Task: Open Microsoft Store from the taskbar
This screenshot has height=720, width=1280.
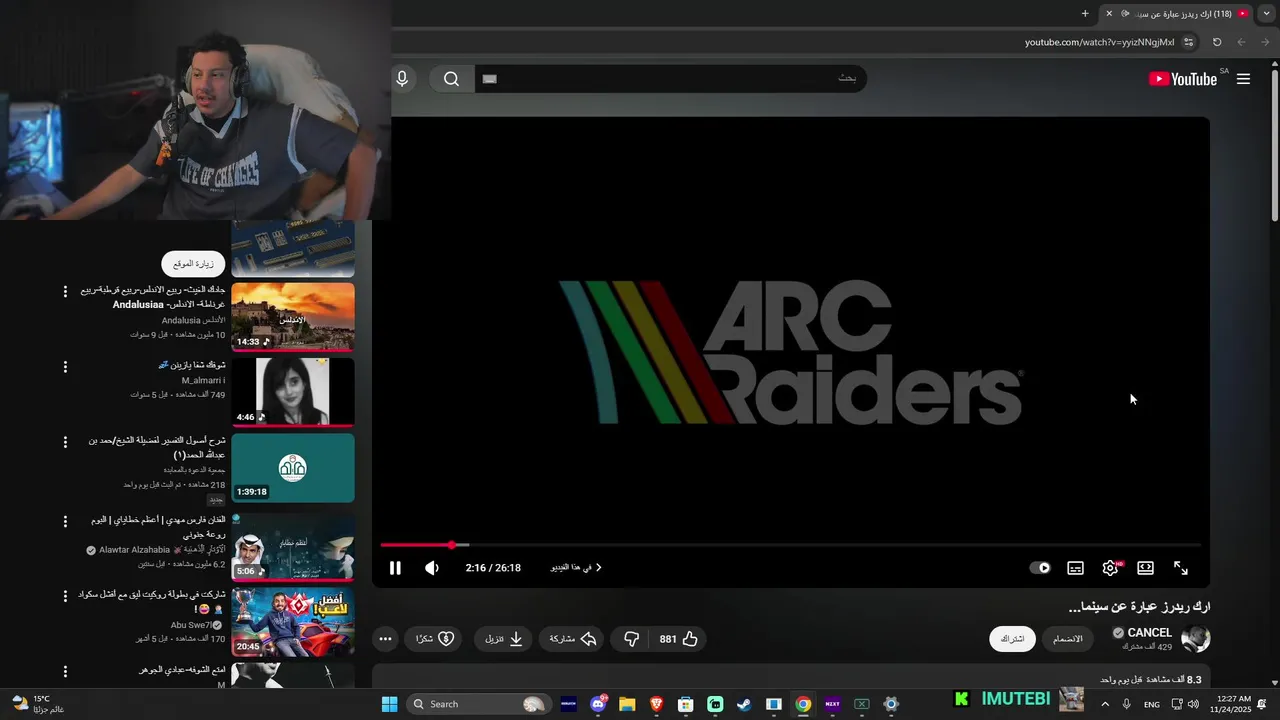Action: 686,704
